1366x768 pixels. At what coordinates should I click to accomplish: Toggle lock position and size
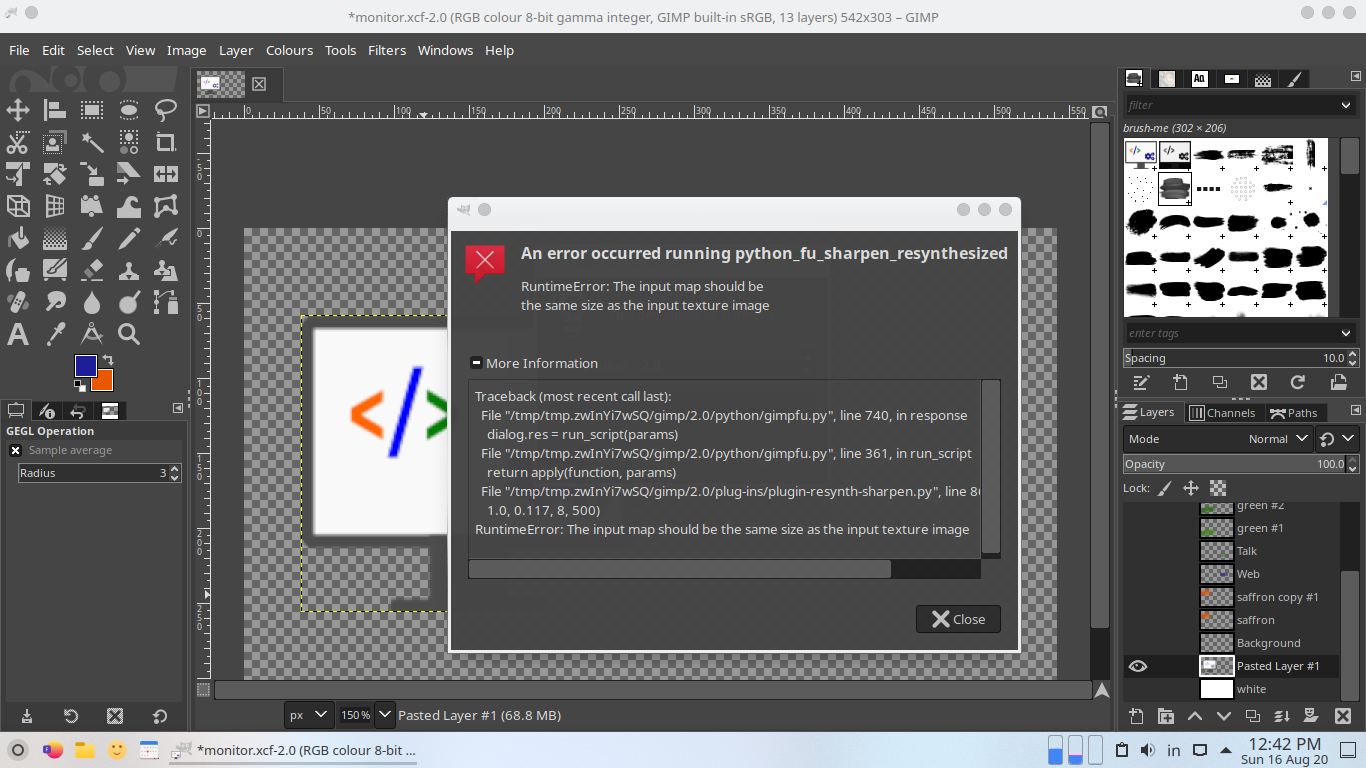(x=1191, y=488)
